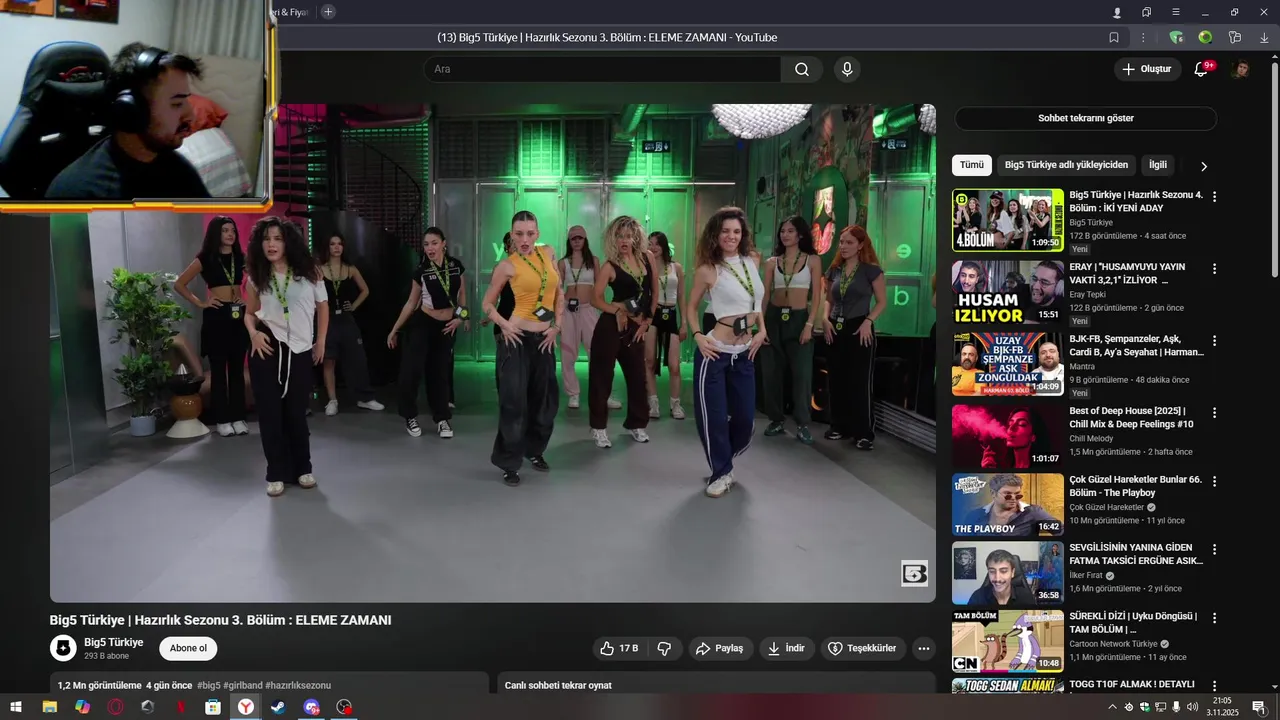The image size is (1280, 720).
Task: Open the browser hamburger menu
Action: pos(1176,12)
